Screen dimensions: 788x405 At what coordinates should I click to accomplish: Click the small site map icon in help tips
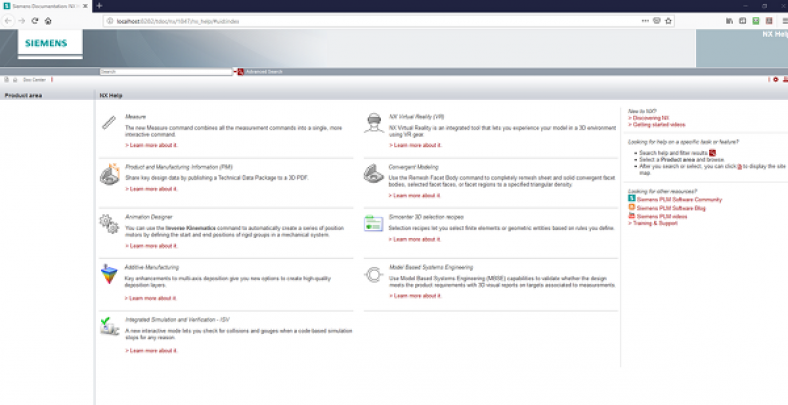739,166
